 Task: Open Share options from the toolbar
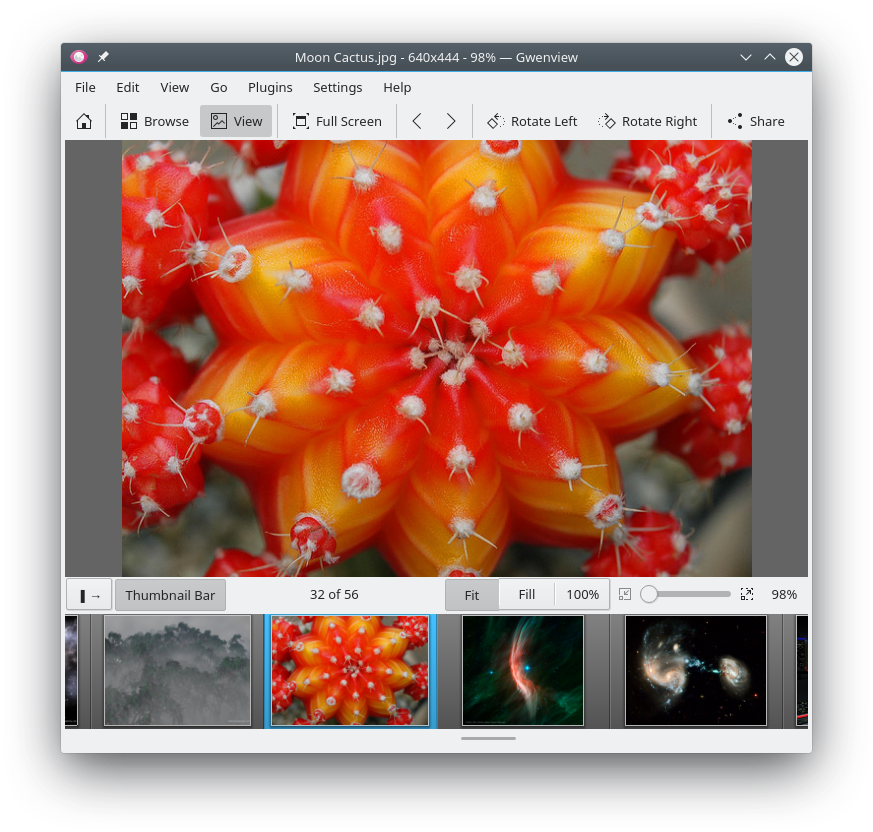click(755, 120)
